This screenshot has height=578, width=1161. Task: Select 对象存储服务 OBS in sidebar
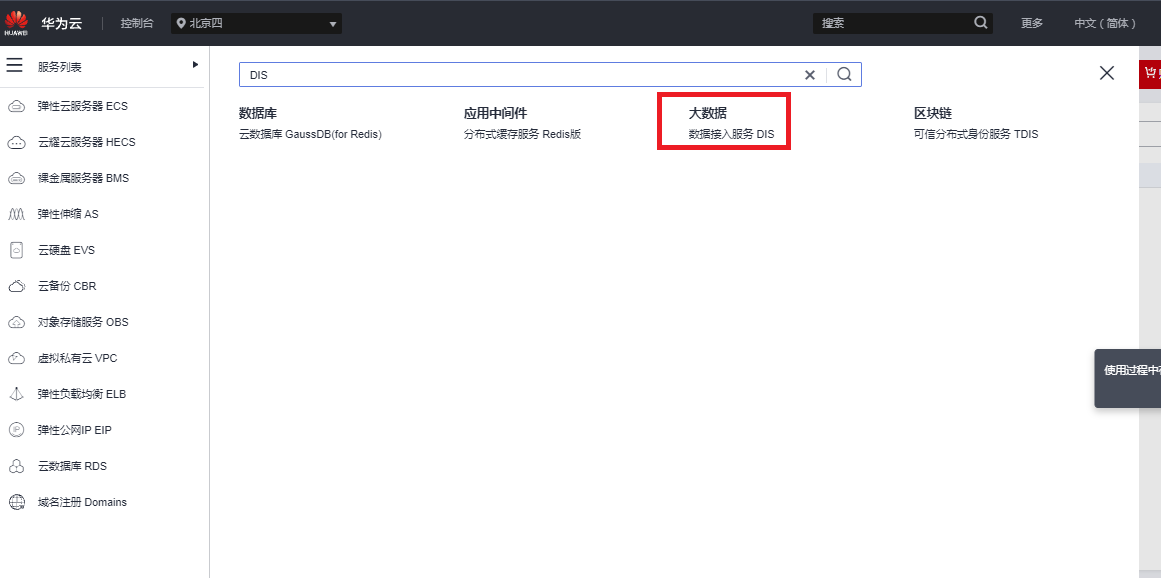[x=83, y=322]
